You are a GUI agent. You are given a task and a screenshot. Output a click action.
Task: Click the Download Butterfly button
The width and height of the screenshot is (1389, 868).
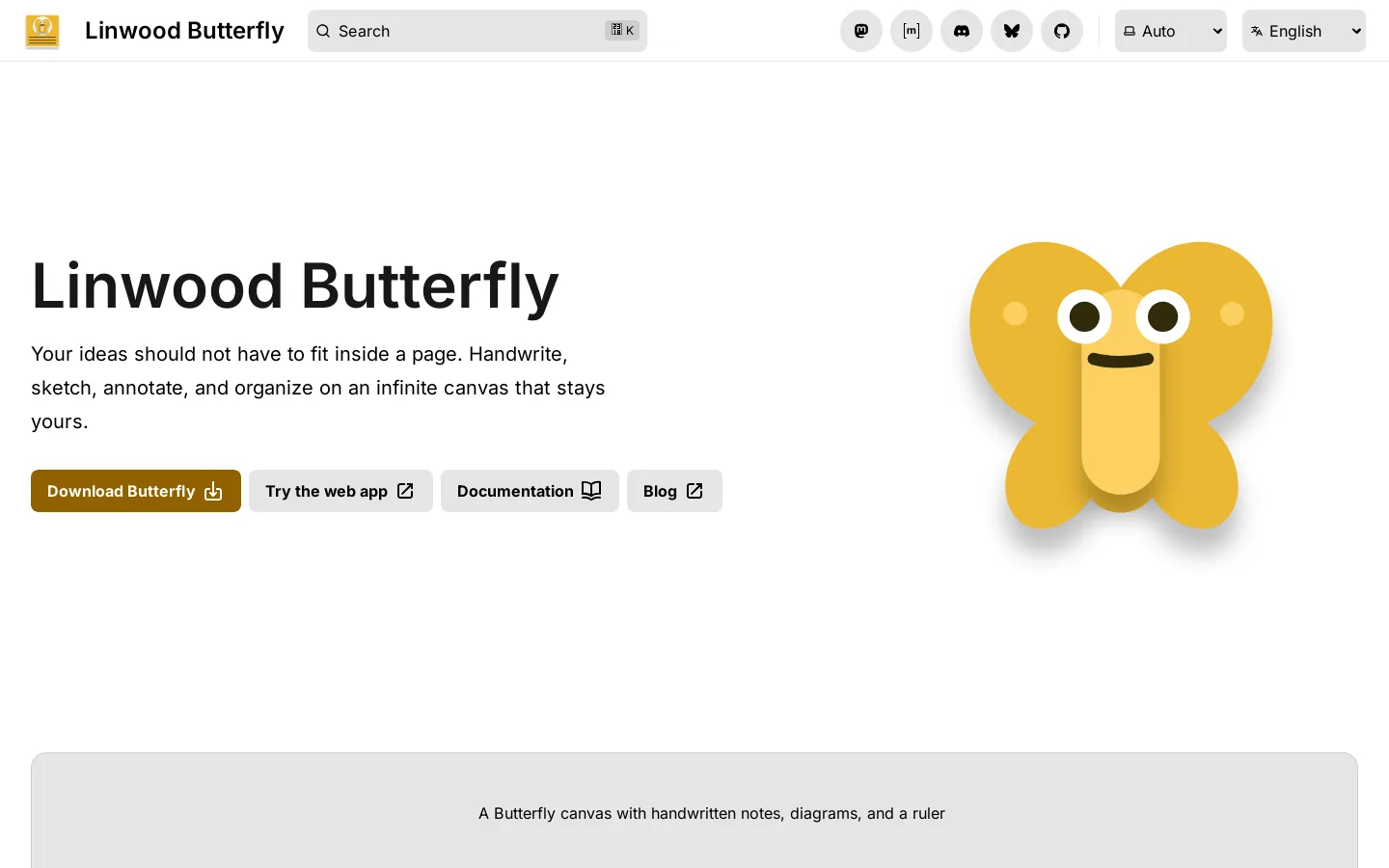tap(136, 491)
